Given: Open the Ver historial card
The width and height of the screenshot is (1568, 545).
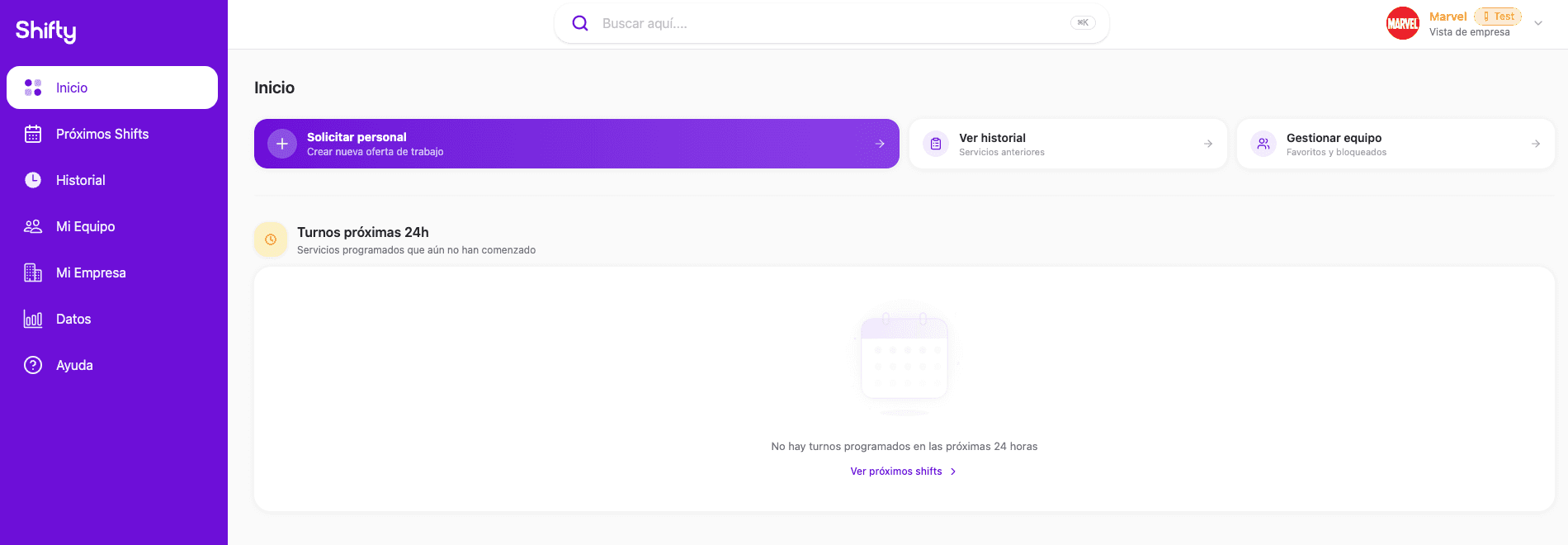Looking at the screenshot, I should (x=1067, y=144).
